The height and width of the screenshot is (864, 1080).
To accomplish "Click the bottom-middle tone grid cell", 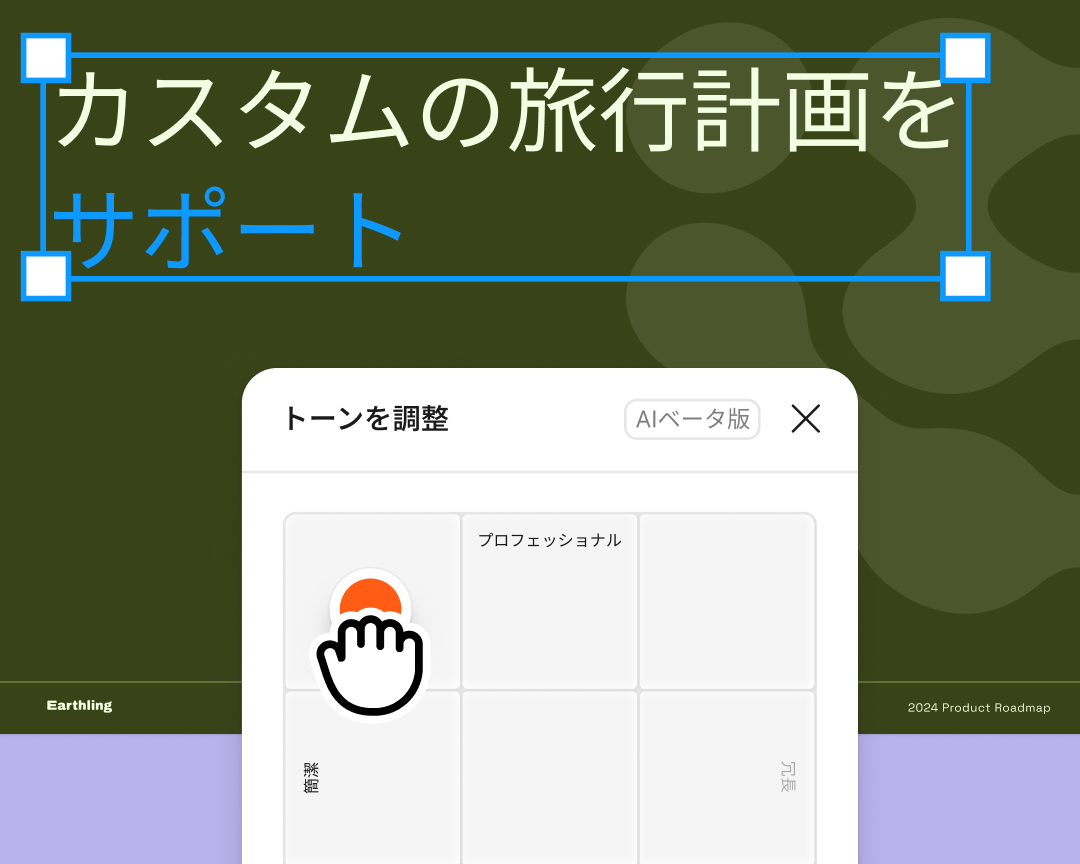I will pyautogui.click(x=549, y=775).
